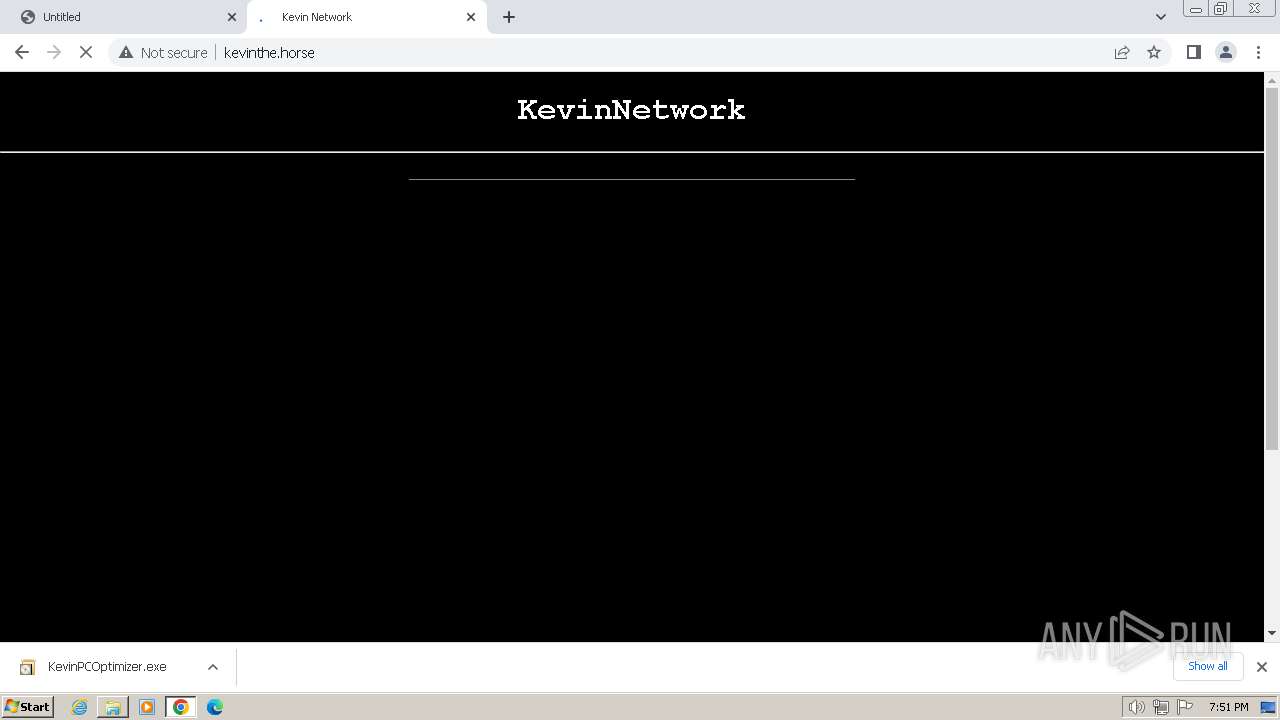
Task: Launch Internet Explorer from taskbar
Action: (x=80, y=707)
